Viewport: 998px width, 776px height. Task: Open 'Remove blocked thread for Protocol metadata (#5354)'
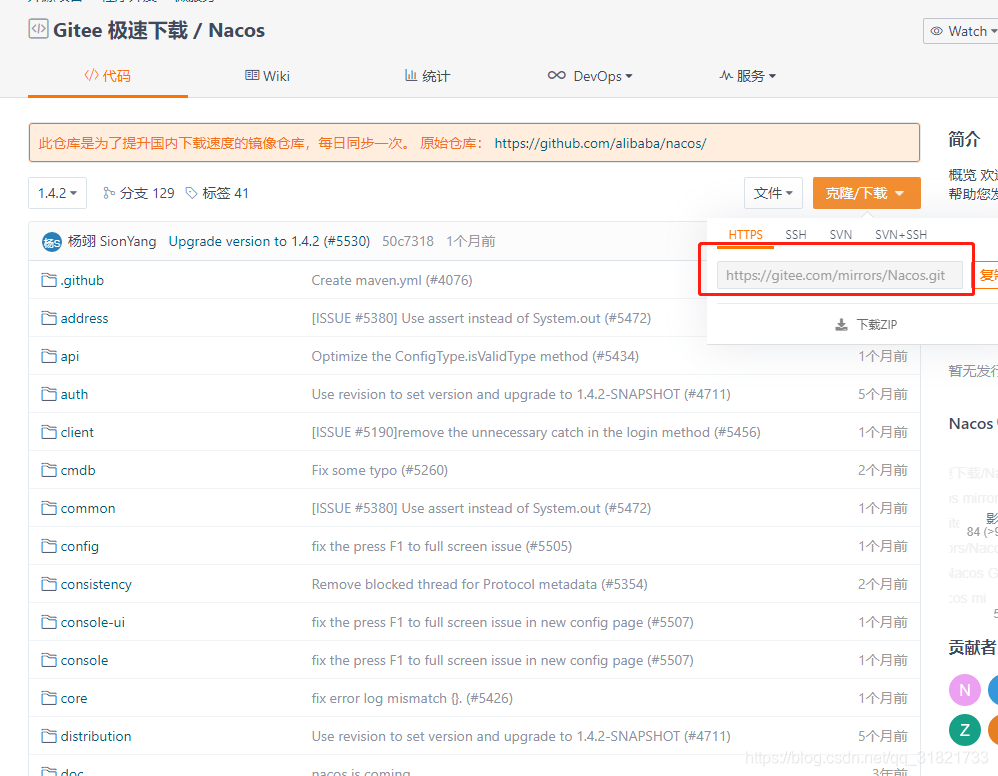point(479,584)
